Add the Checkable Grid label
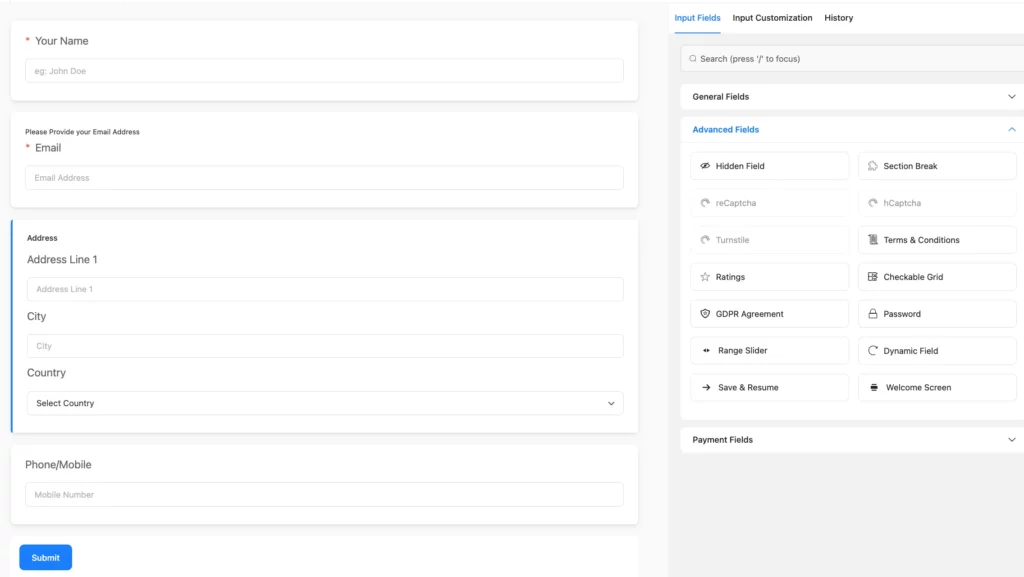This screenshot has height=577, width=1024. point(913,277)
